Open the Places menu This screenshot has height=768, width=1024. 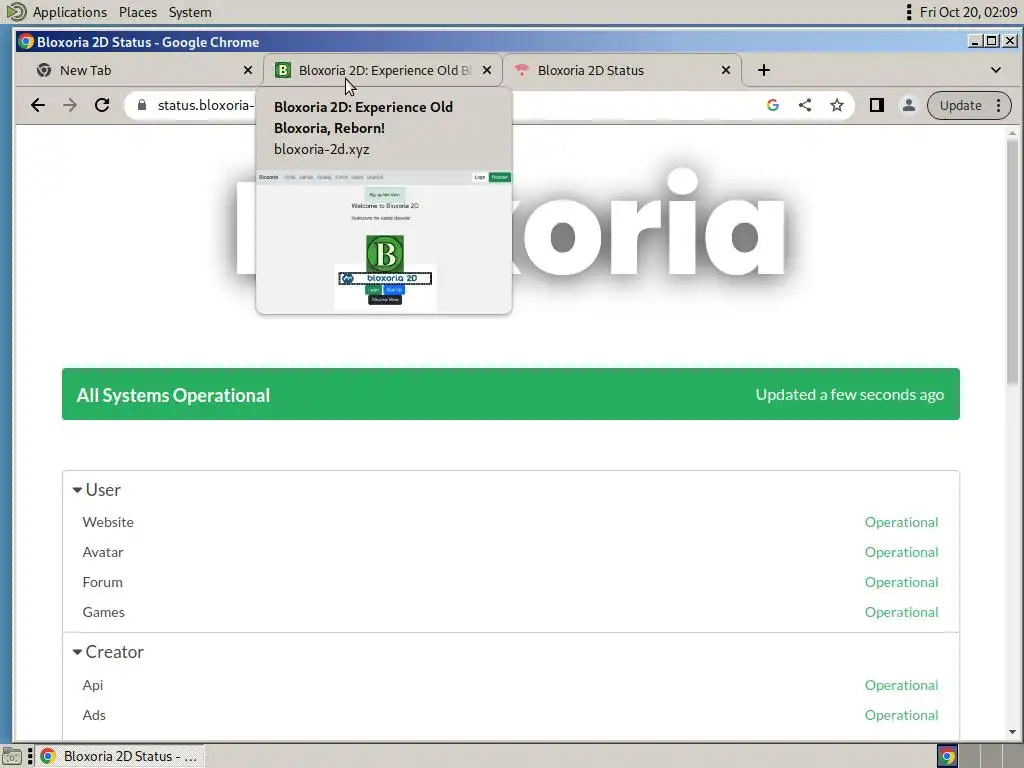pos(138,12)
